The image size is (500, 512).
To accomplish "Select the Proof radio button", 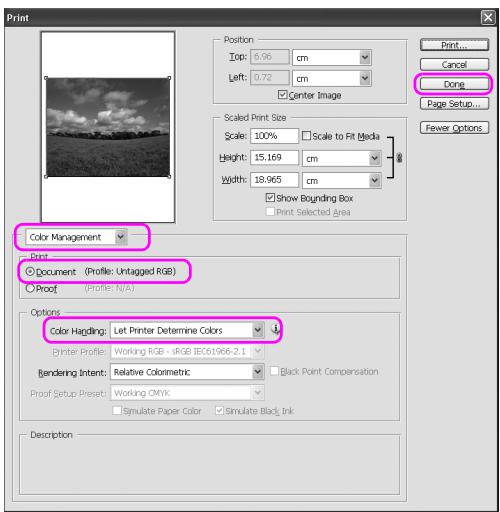I will tap(30, 288).
